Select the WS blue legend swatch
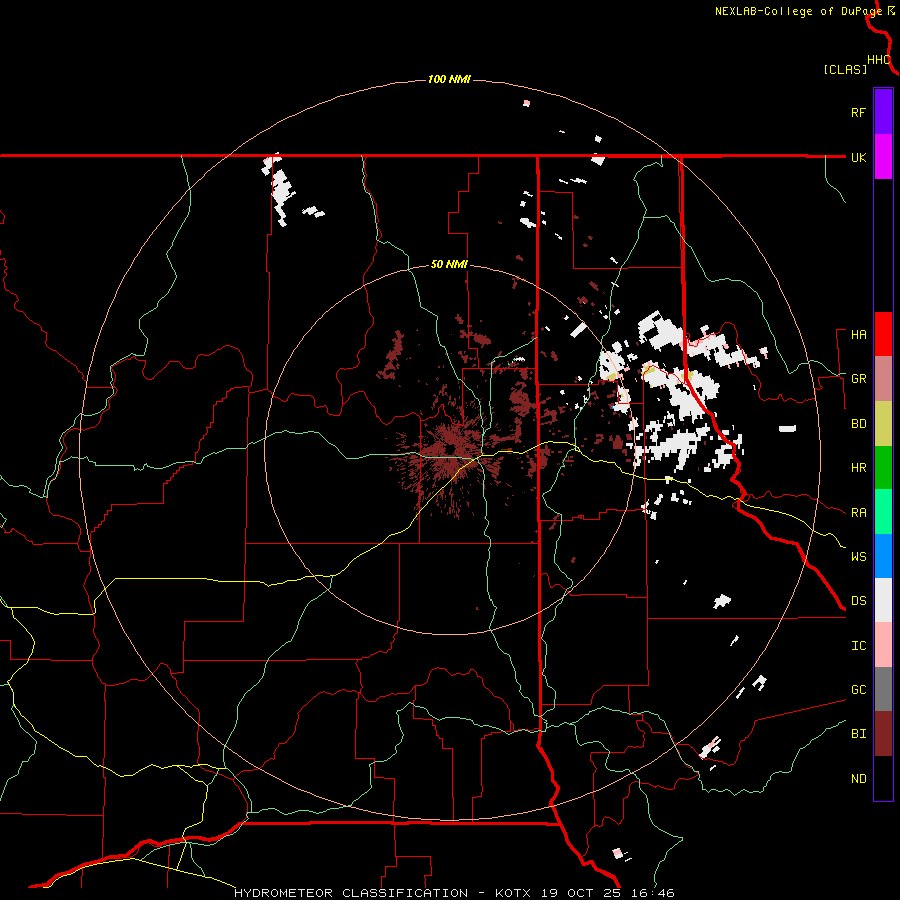Image resolution: width=900 pixels, height=900 pixels. coord(883,556)
